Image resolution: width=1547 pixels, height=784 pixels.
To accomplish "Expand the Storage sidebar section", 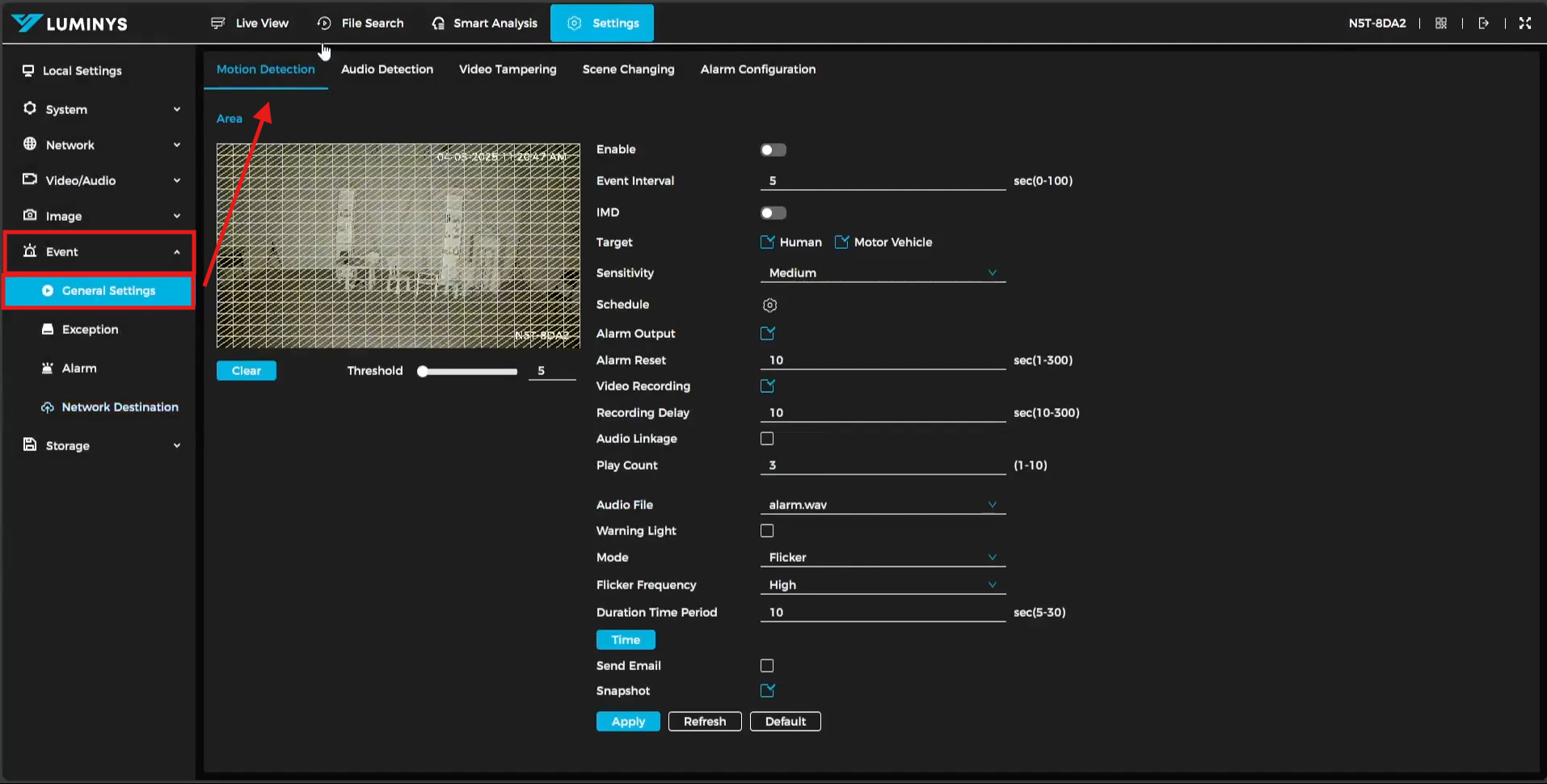I will [x=101, y=446].
